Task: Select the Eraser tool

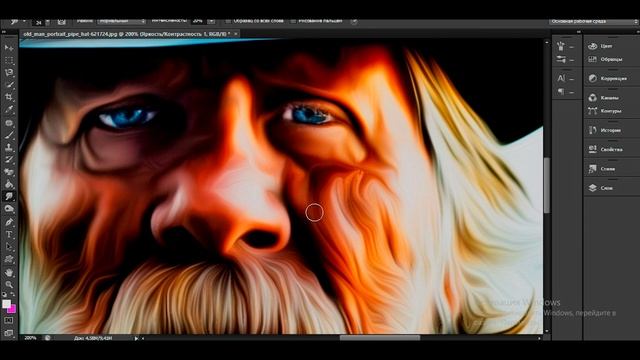Action: [x=9, y=172]
